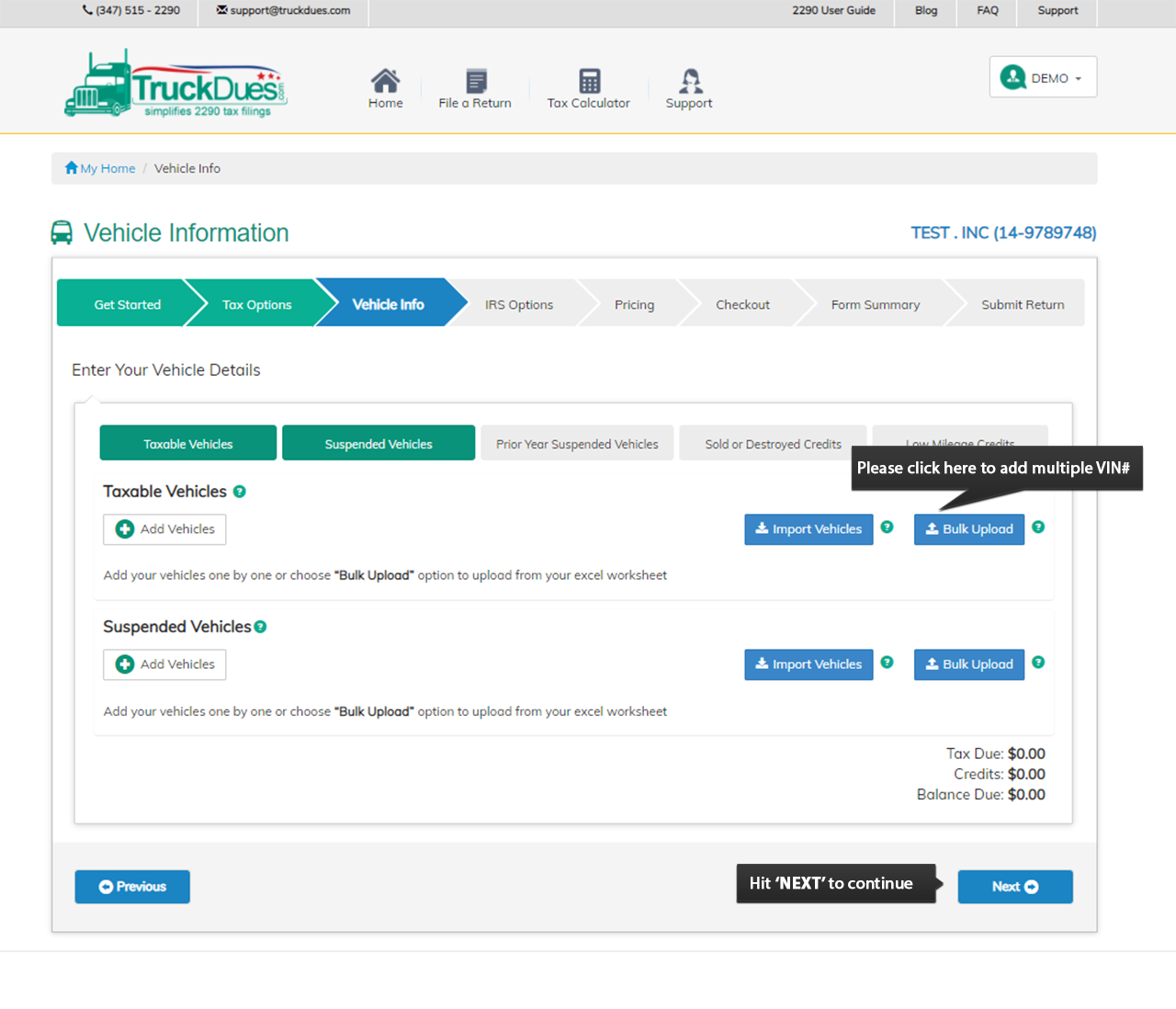Select the Sold or Destroyed Credits tab
The image size is (1176, 1009).
pos(773,444)
